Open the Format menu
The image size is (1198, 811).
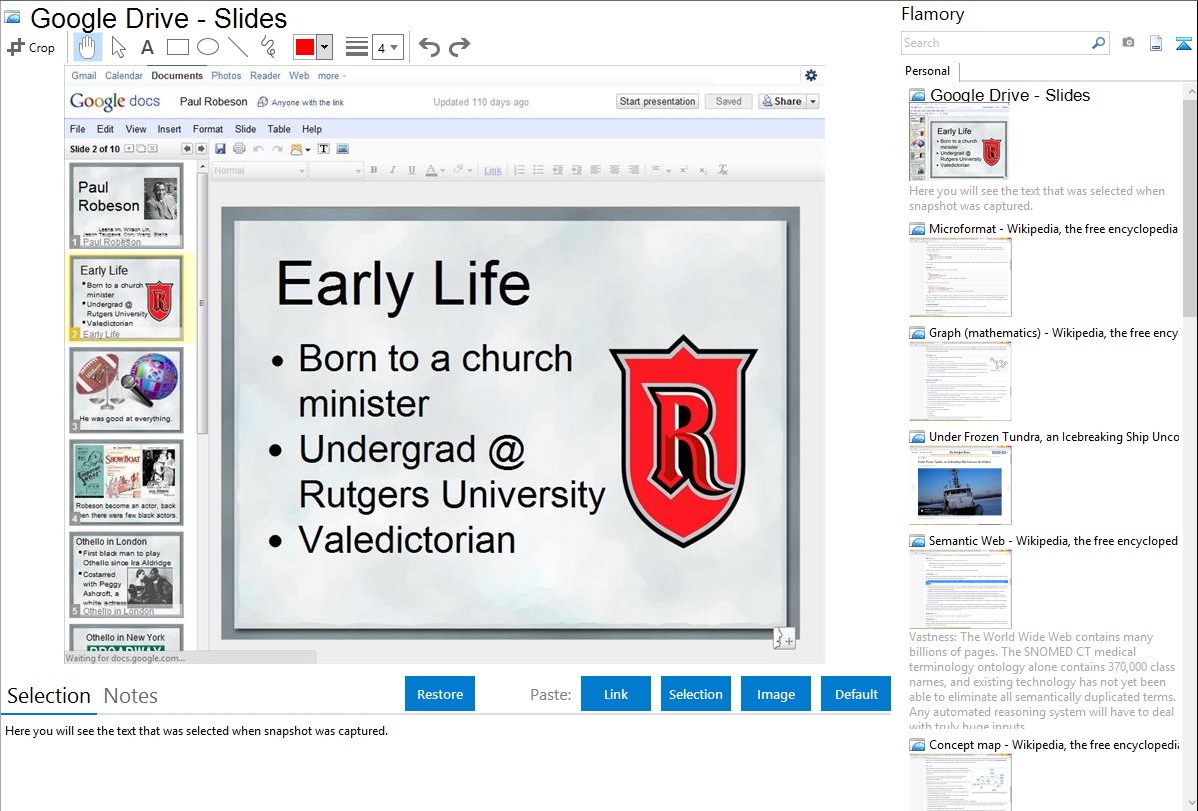click(x=208, y=129)
